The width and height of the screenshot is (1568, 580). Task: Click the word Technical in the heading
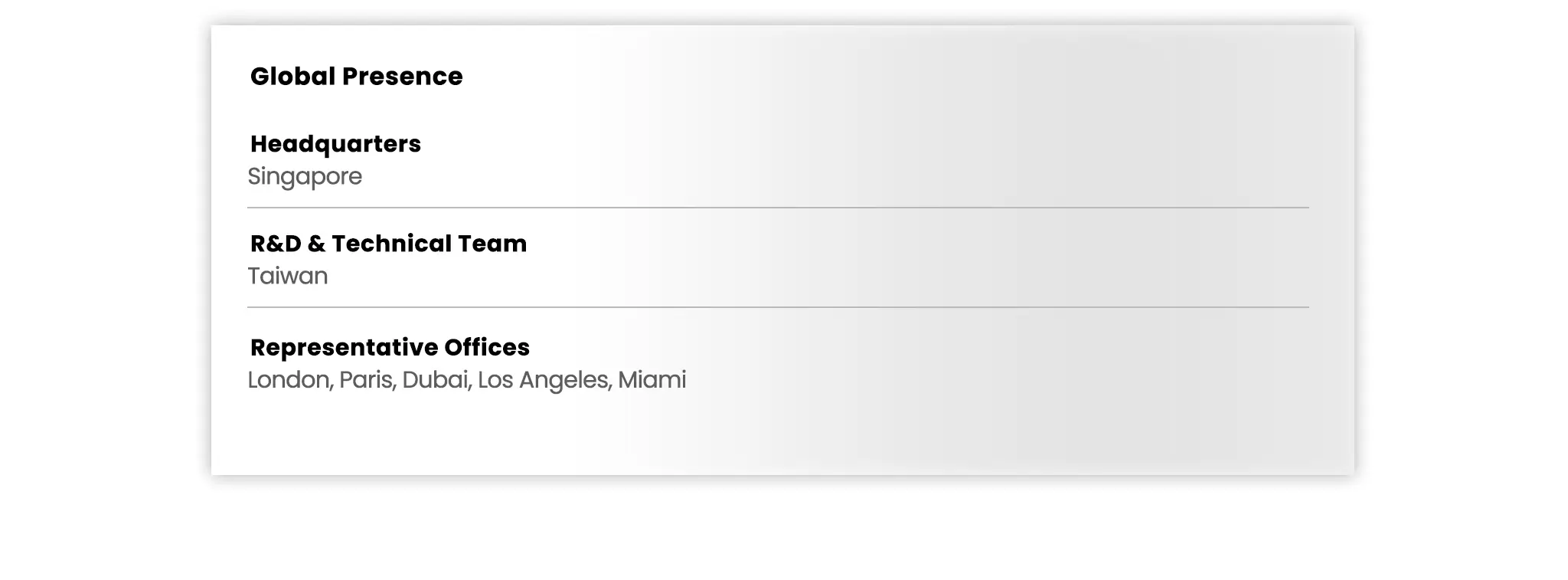click(391, 244)
